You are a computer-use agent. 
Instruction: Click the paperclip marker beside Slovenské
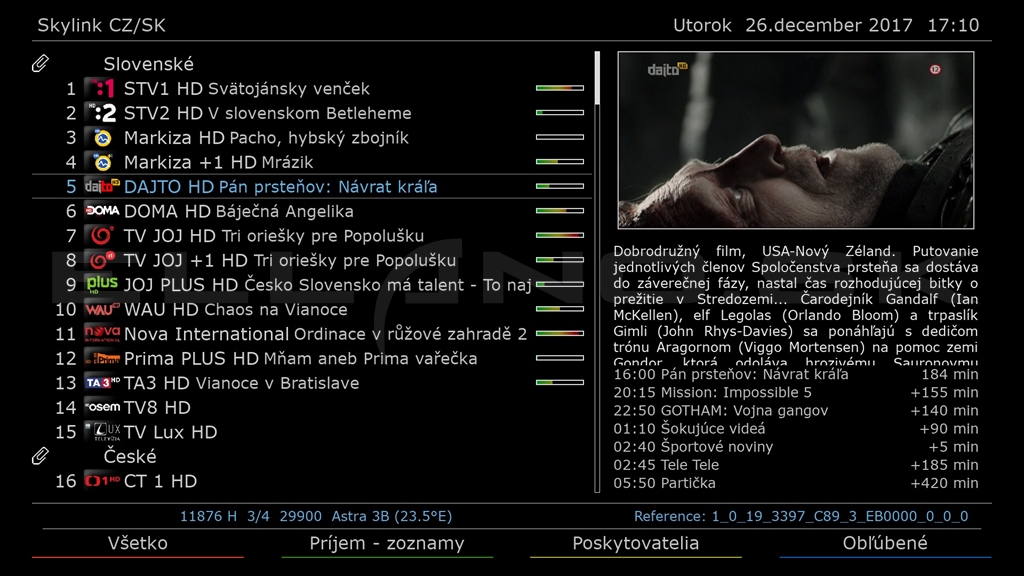tap(40, 63)
